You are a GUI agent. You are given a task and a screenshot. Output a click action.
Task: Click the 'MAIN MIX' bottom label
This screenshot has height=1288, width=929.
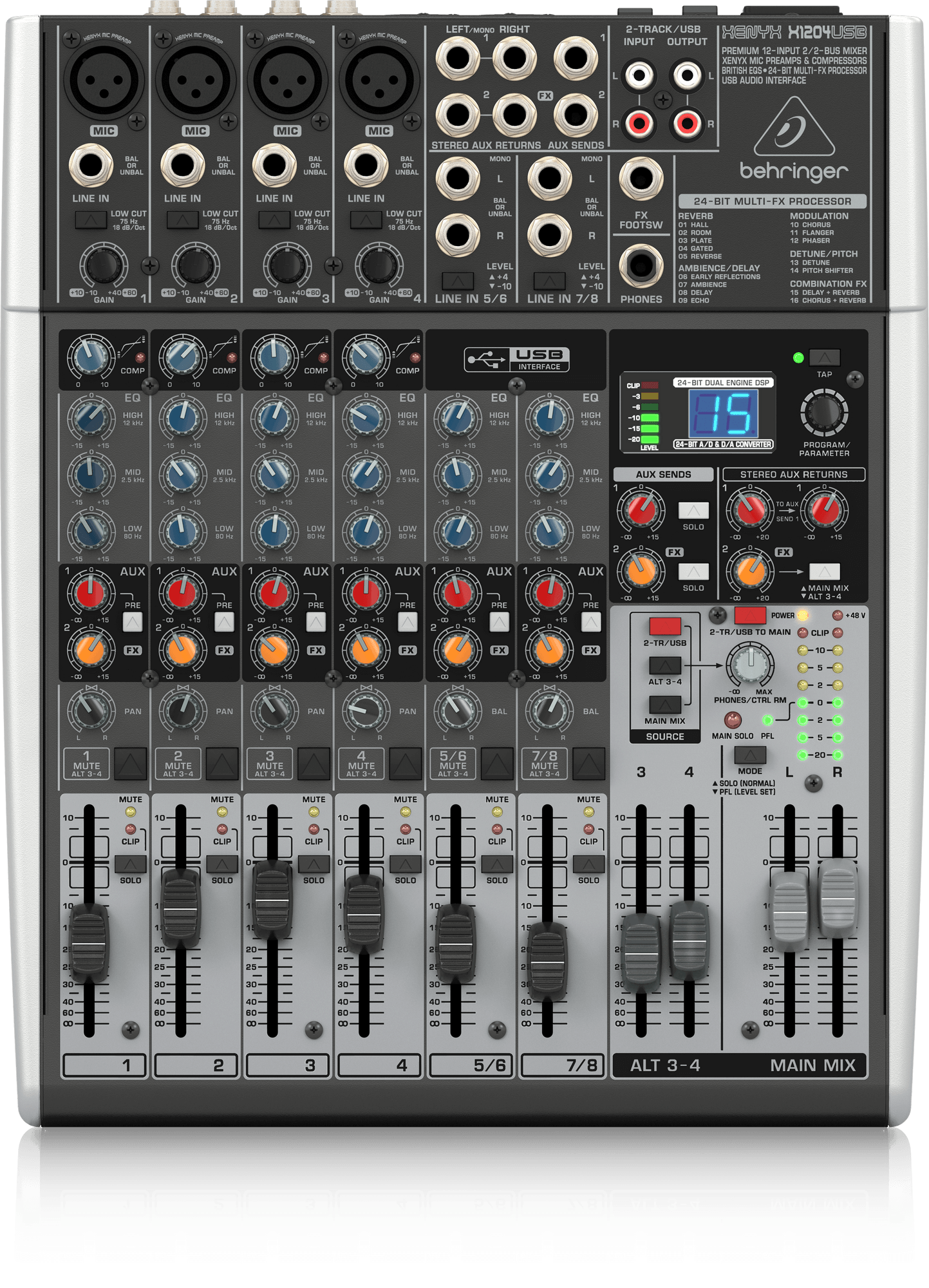tap(812, 1065)
